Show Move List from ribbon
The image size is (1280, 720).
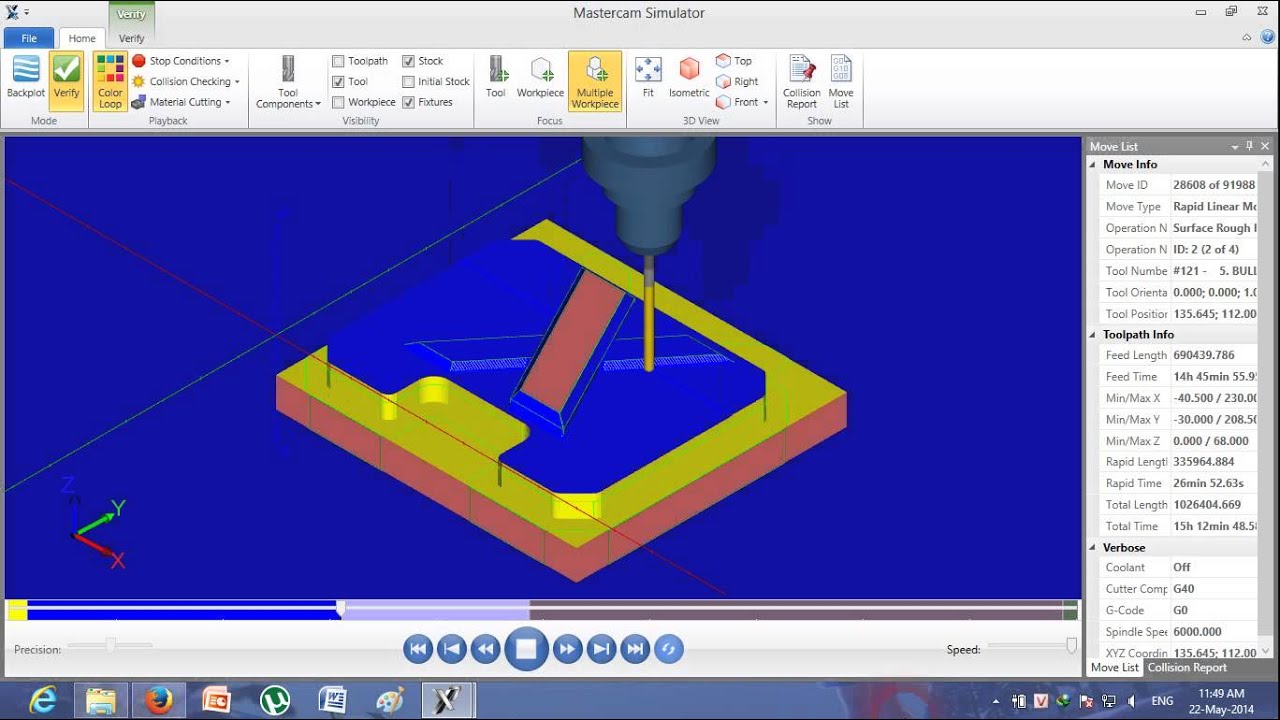(x=841, y=81)
